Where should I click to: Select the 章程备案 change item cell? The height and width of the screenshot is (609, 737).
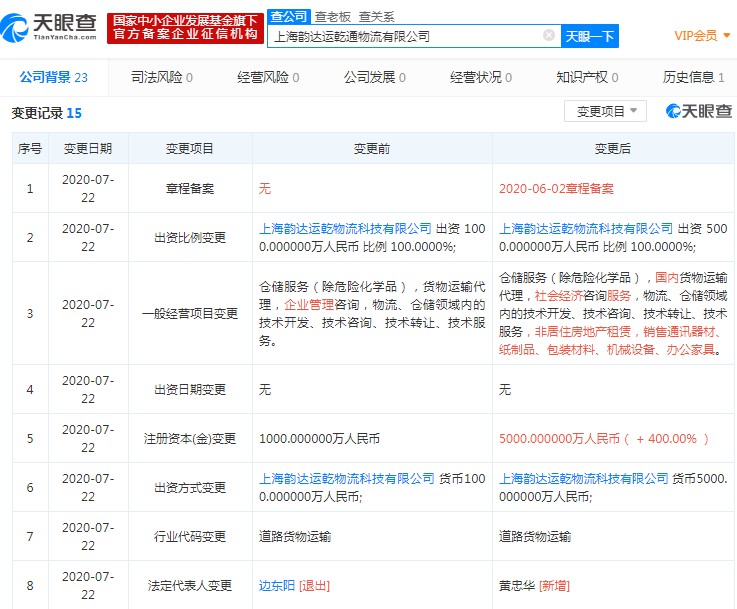190,188
